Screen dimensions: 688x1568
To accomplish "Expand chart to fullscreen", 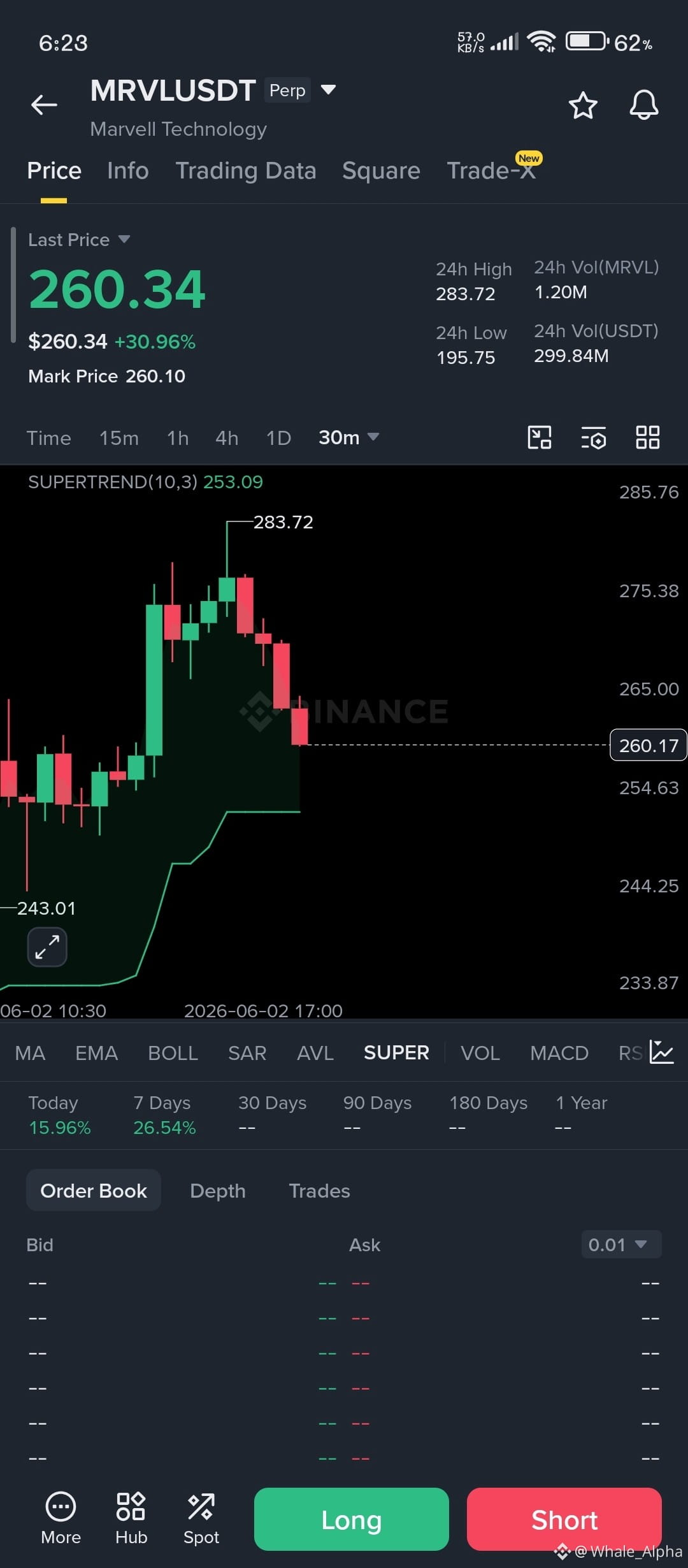I will (x=47, y=947).
